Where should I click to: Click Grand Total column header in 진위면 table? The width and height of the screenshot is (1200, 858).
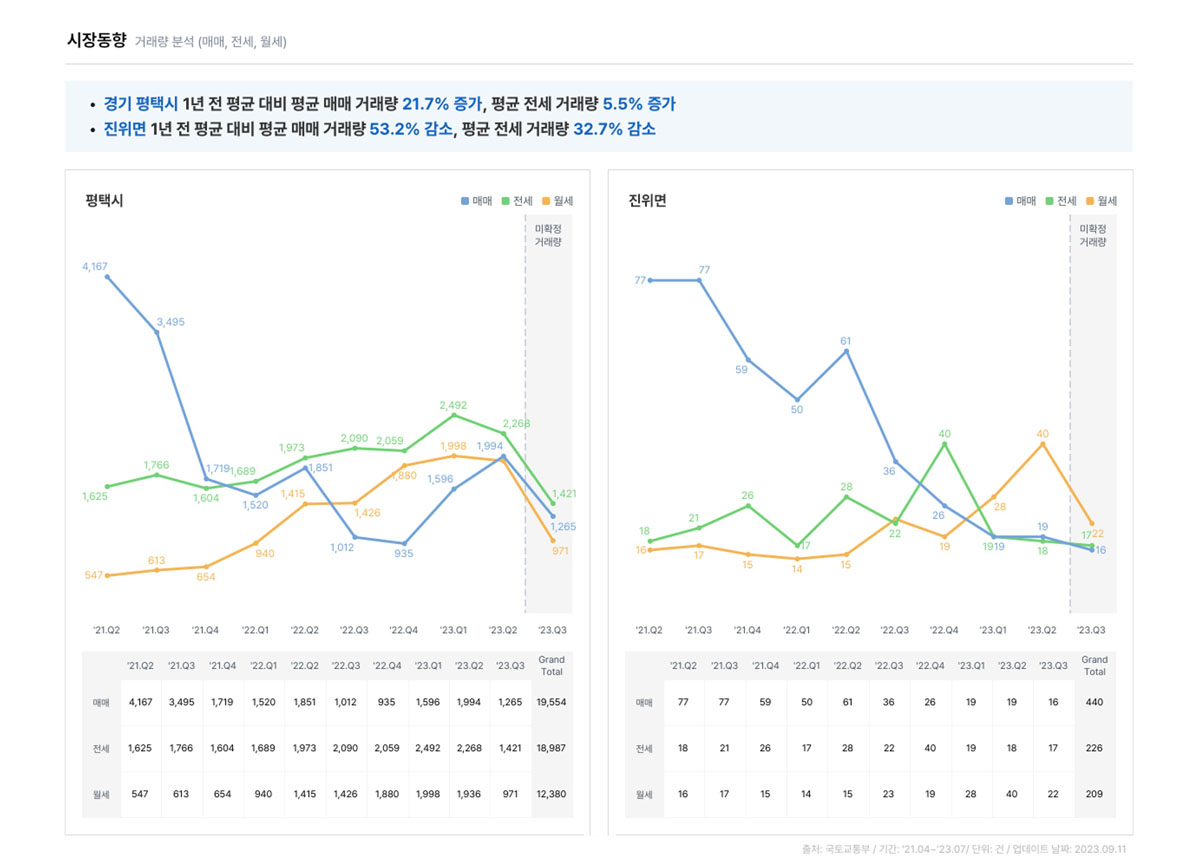(1094, 666)
